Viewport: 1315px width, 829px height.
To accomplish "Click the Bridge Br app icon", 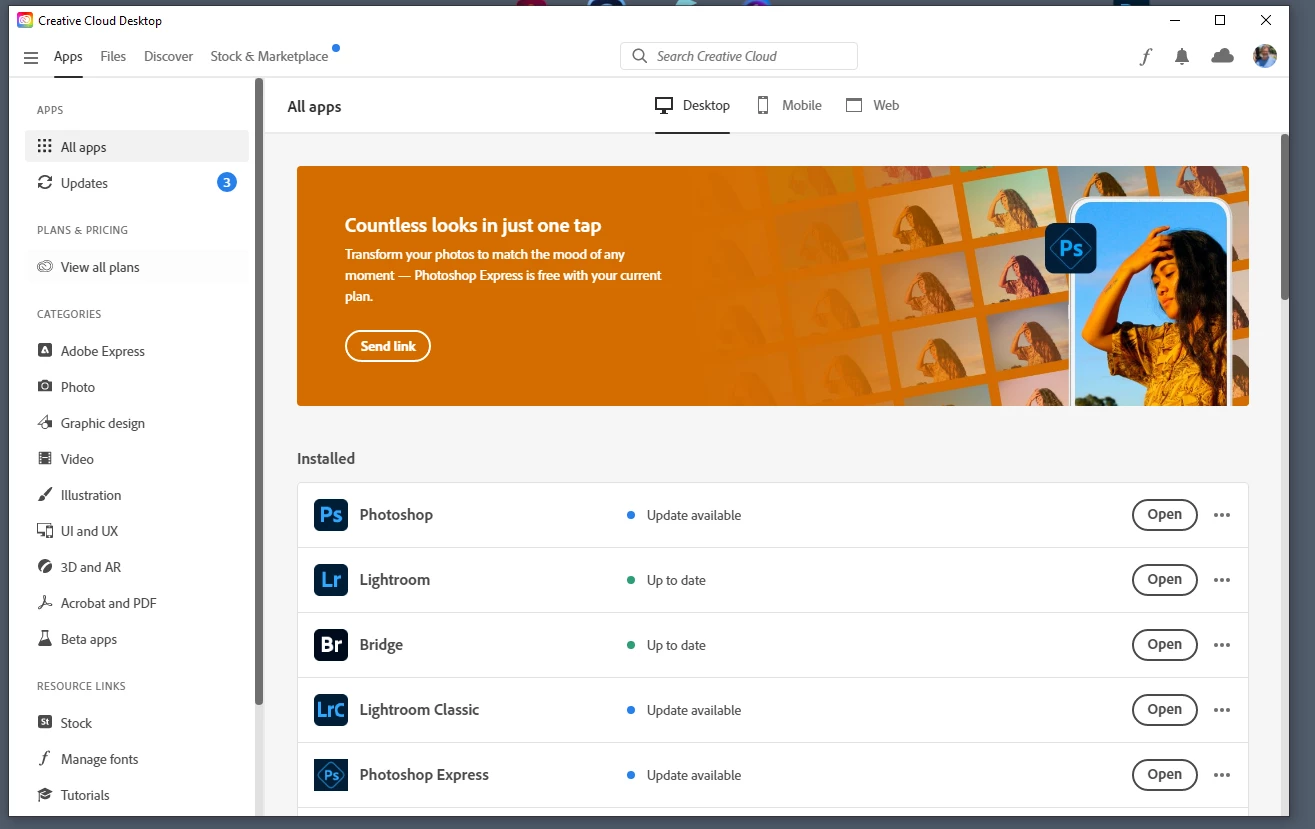I will tap(331, 645).
